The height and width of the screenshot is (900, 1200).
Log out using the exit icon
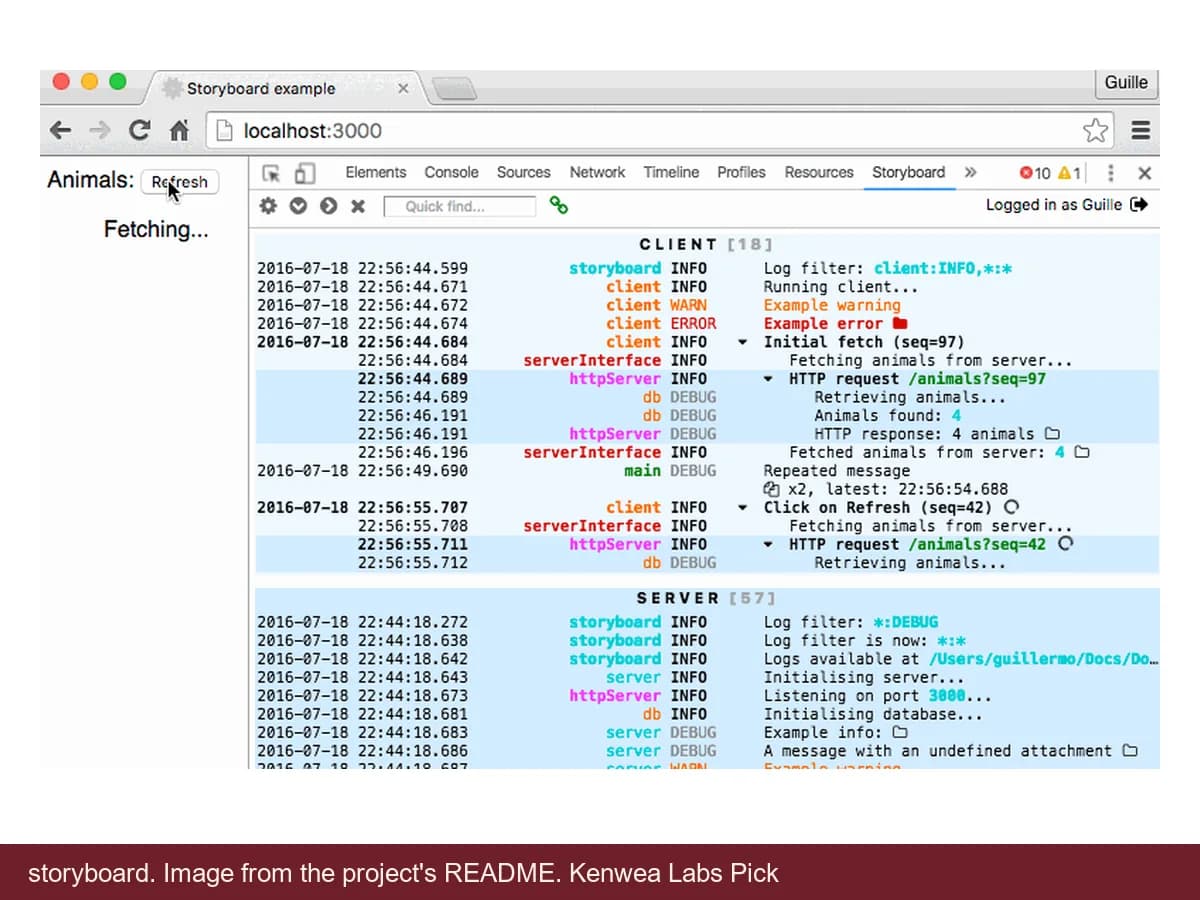[x=1138, y=204]
